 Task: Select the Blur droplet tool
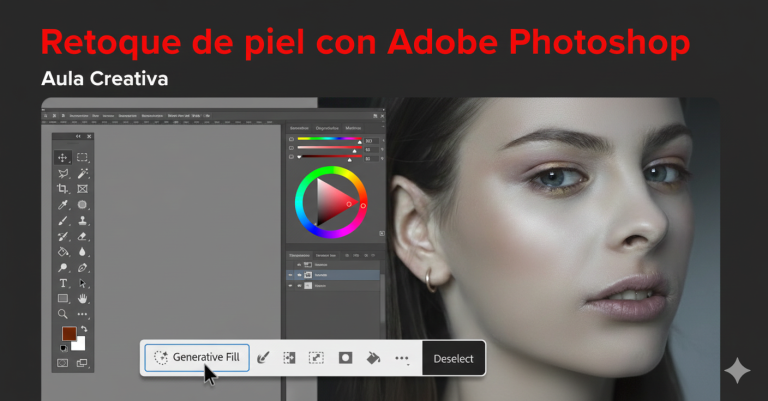82,252
